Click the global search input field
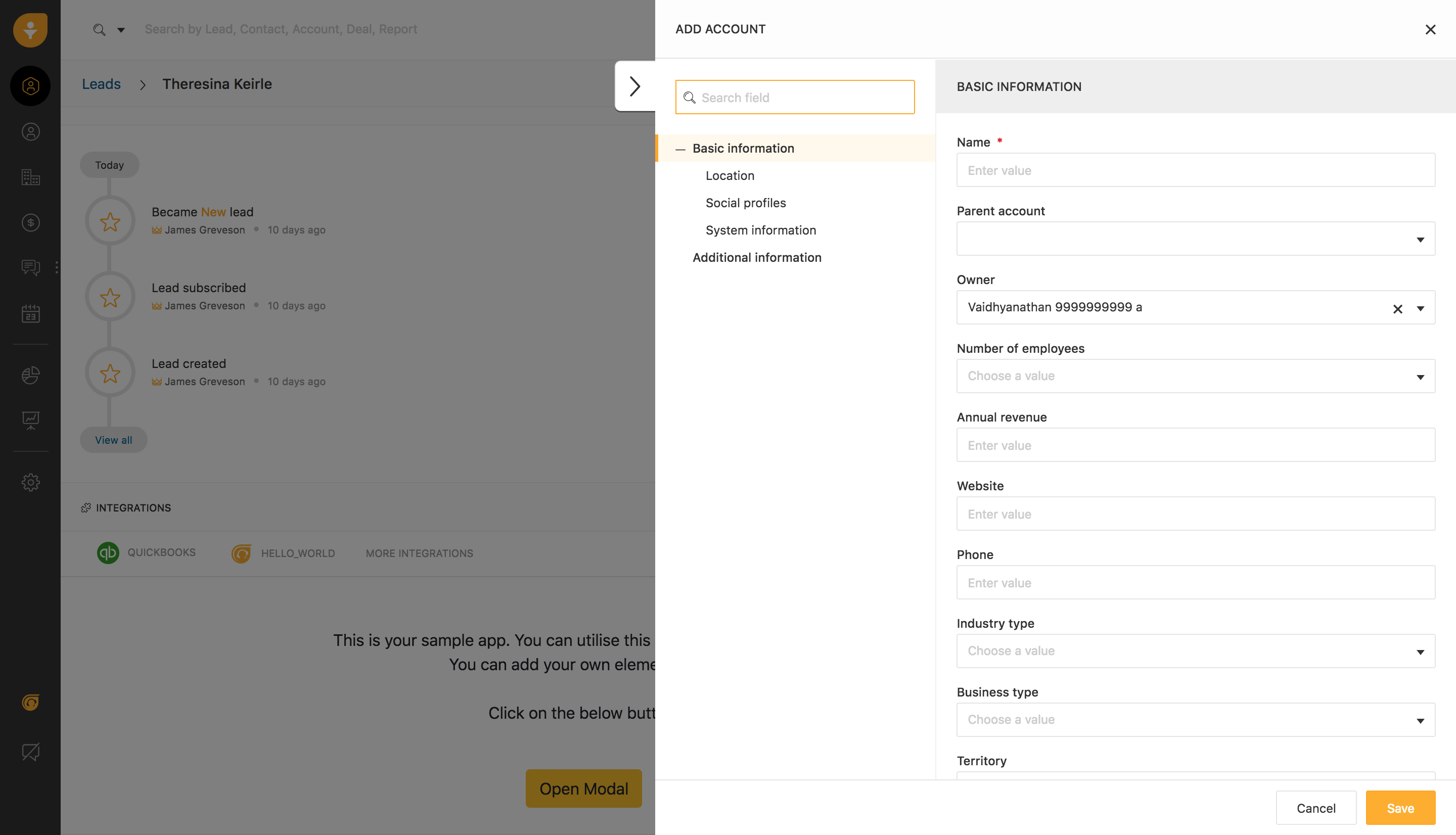Viewport: 1456px width, 835px height. pyautogui.click(x=281, y=29)
